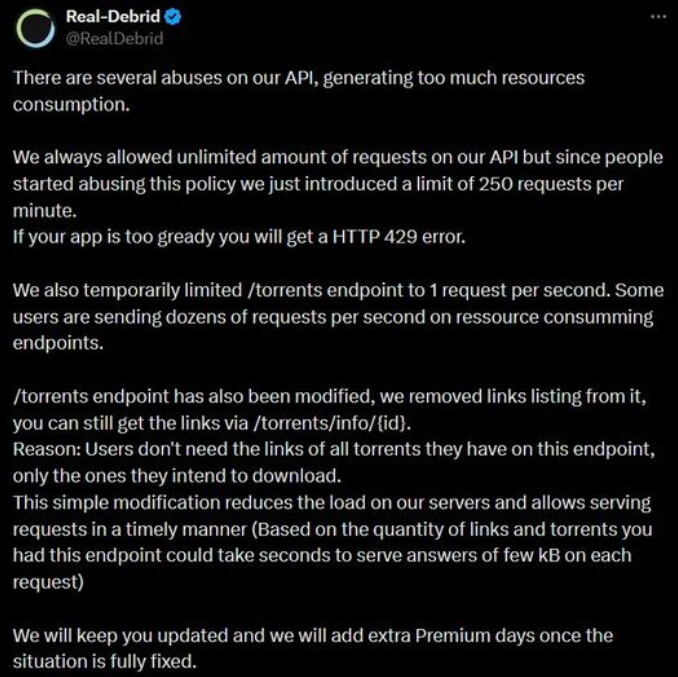Click the 'users are sending dozens of requests' line

[x=333, y=317]
